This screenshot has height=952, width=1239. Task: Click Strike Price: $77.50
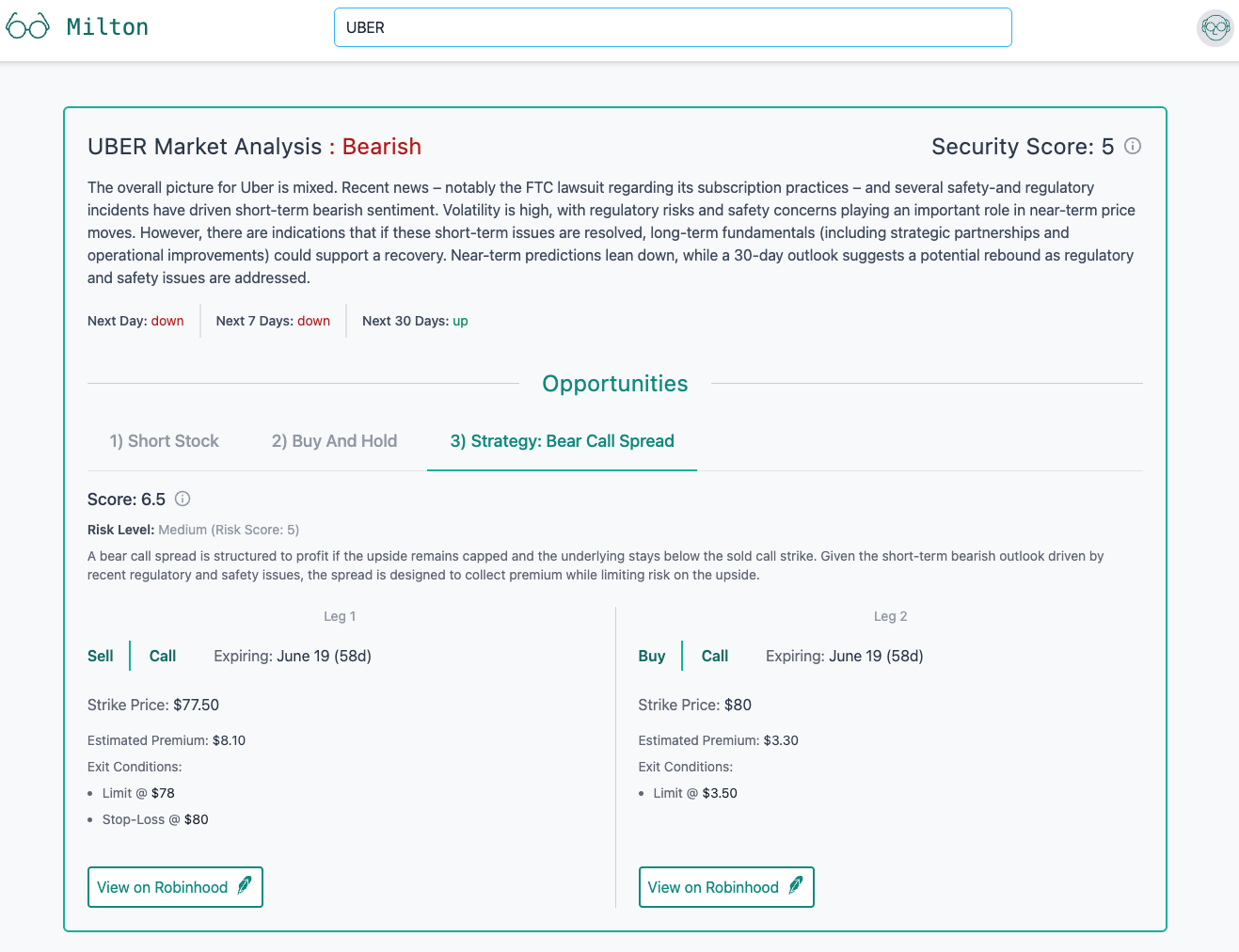pyautogui.click(x=153, y=705)
